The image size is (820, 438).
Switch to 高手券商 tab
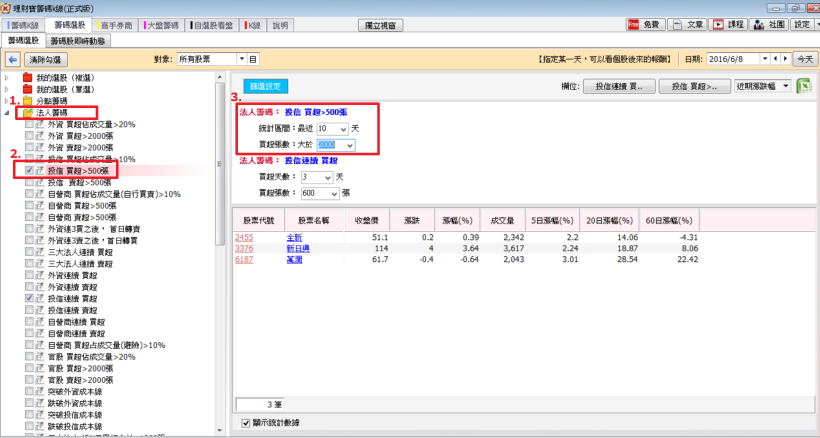coord(115,25)
